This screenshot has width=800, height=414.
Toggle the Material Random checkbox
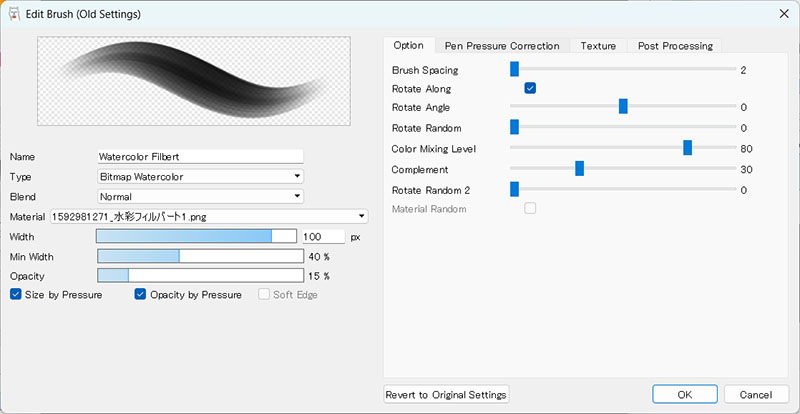530,208
